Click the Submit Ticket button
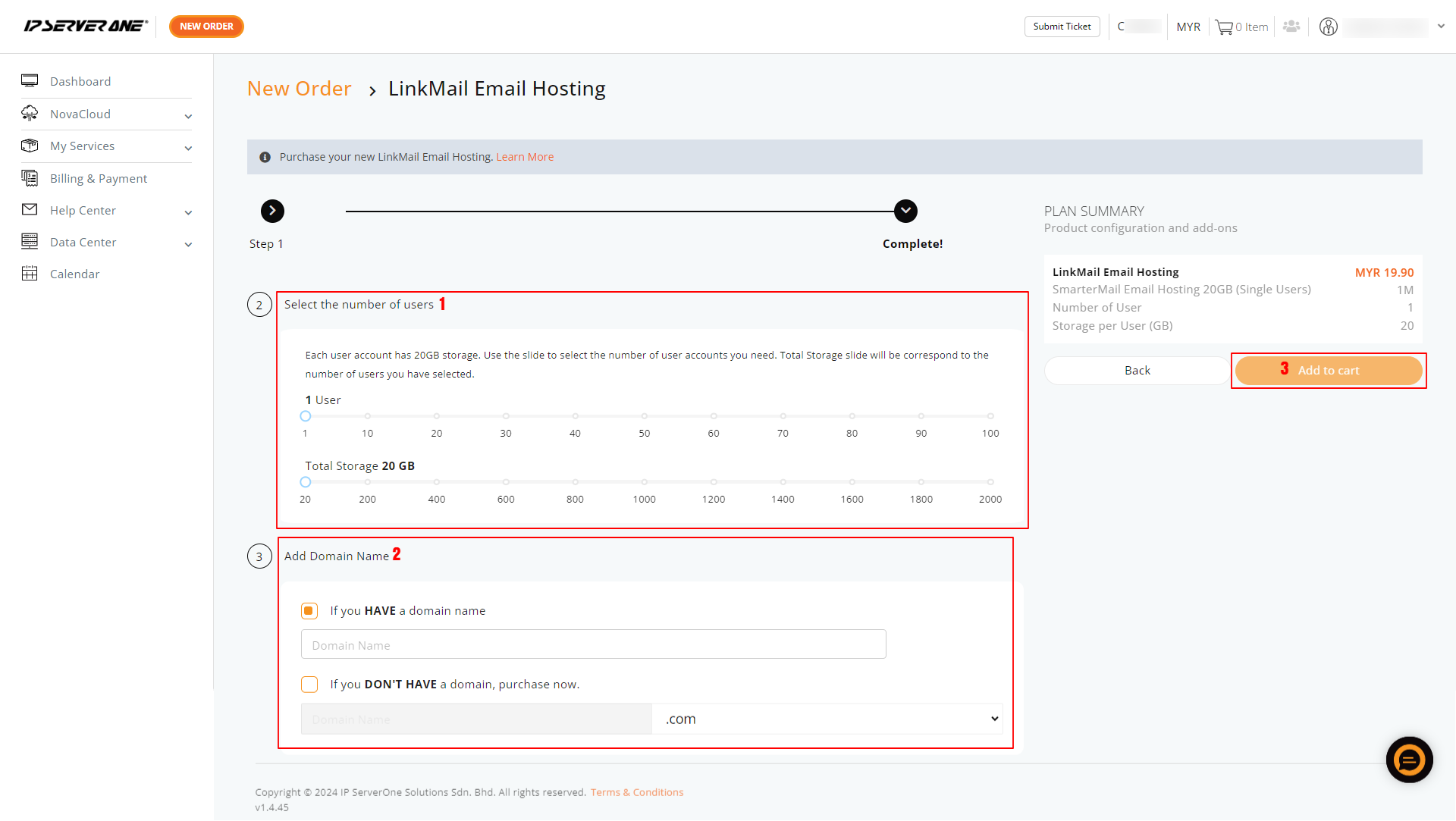Image resolution: width=1456 pixels, height=821 pixels. [x=1062, y=27]
